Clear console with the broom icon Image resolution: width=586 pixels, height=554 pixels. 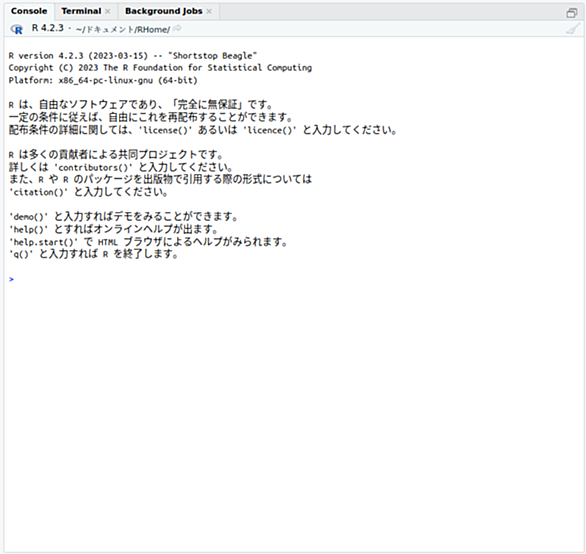point(573,29)
